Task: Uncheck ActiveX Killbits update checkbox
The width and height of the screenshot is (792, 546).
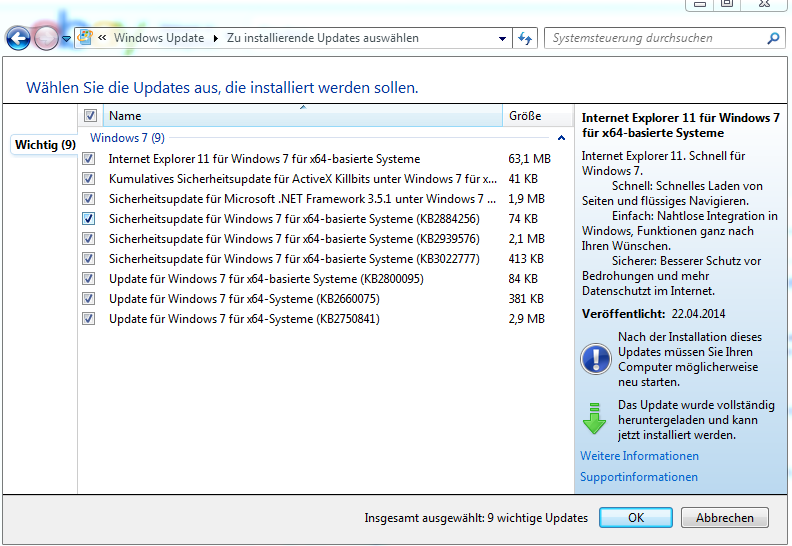Action: (89, 179)
